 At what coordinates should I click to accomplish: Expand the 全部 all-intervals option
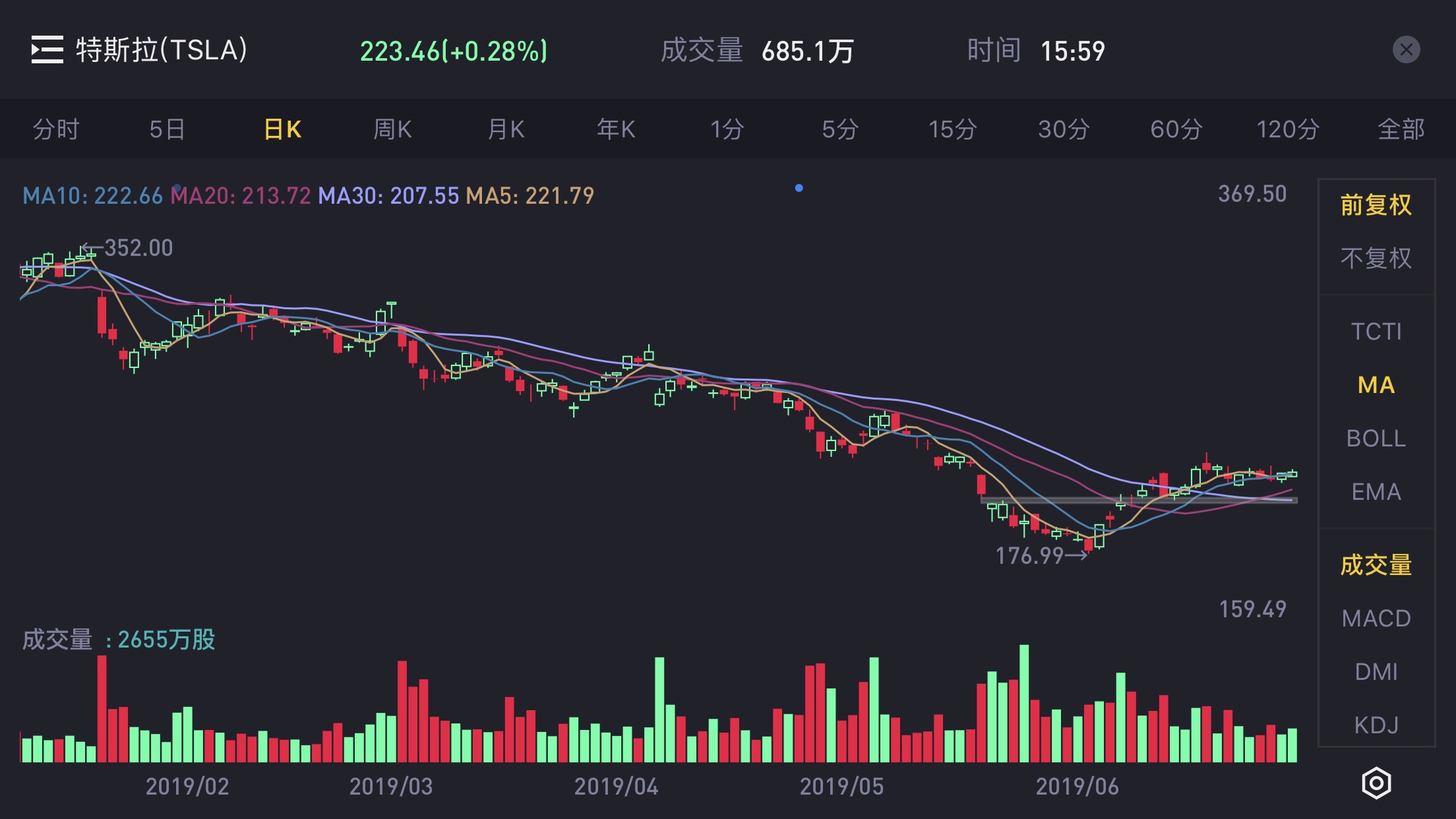click(x=1401, y=129)
